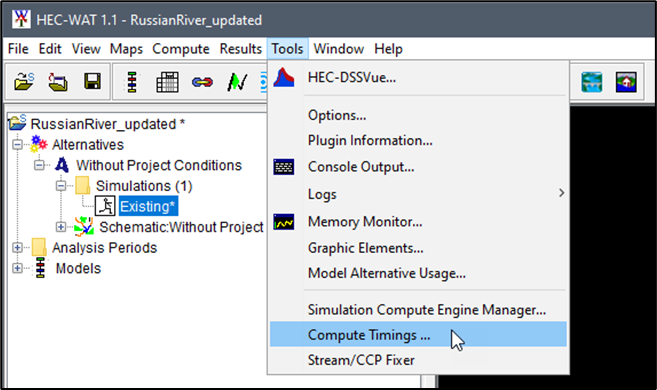
Task: Select Graphic Elements... menu entry
Action: 418,248
